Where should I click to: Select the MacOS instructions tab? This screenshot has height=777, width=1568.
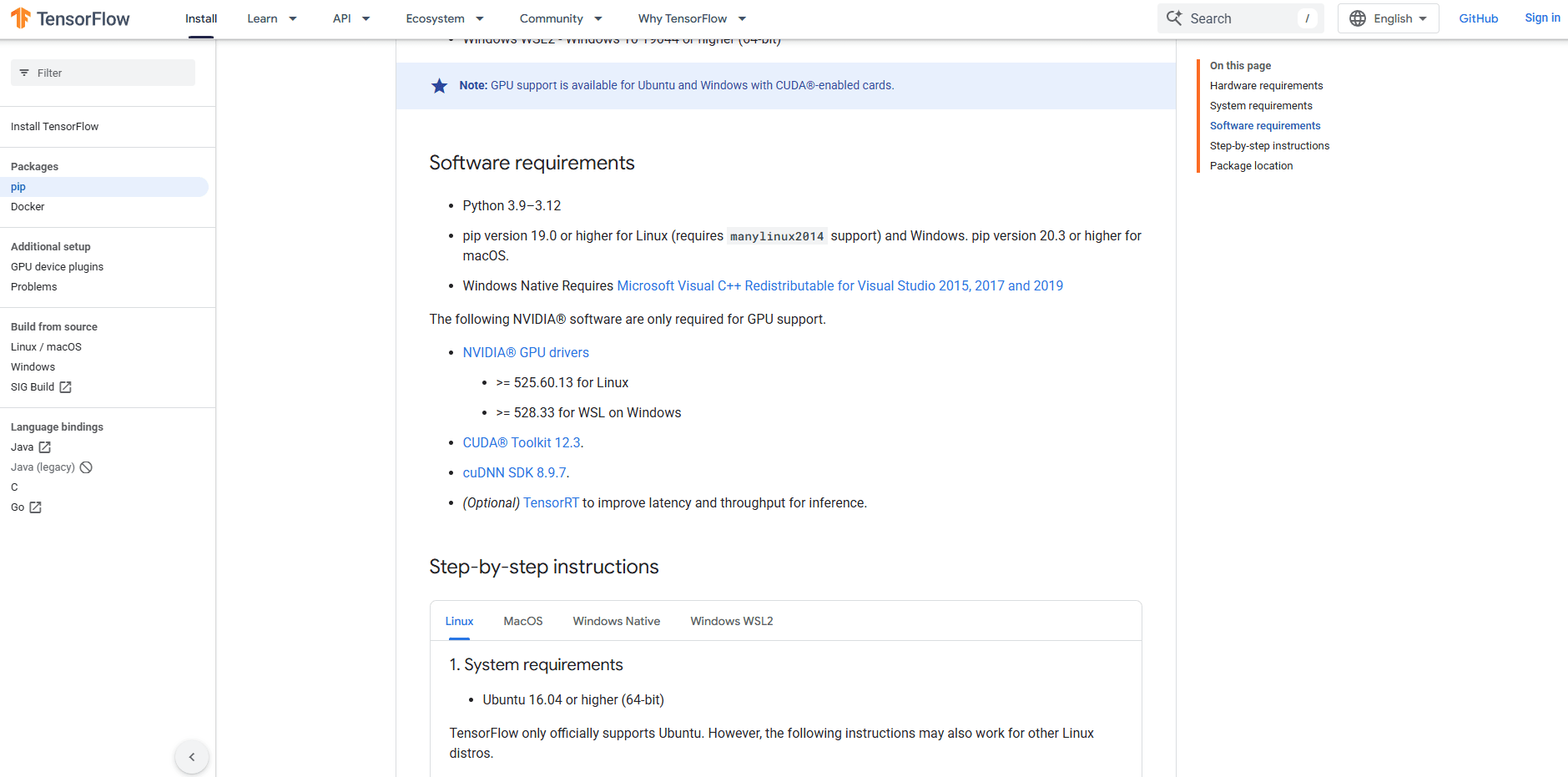point(523,621)
